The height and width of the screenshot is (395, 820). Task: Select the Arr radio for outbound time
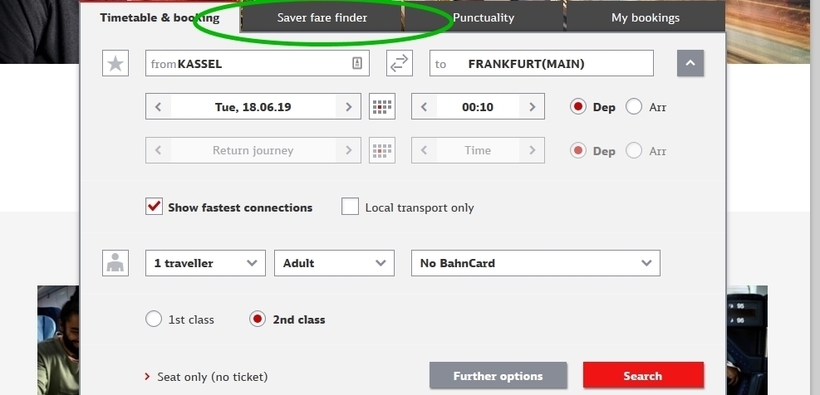click(x=634, y=107)
